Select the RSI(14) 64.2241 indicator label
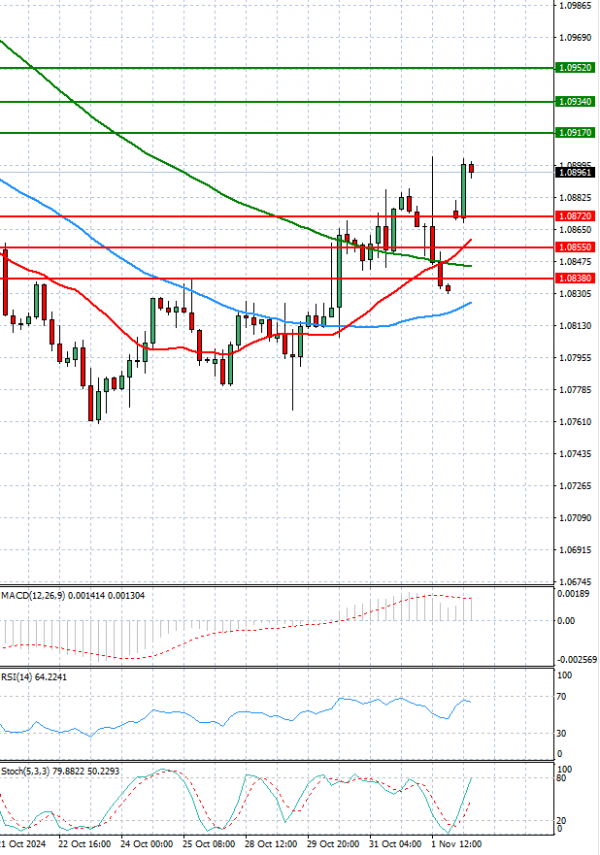This screenshot has width=600, height=855. pyautogui.click(x=34, y=677)
